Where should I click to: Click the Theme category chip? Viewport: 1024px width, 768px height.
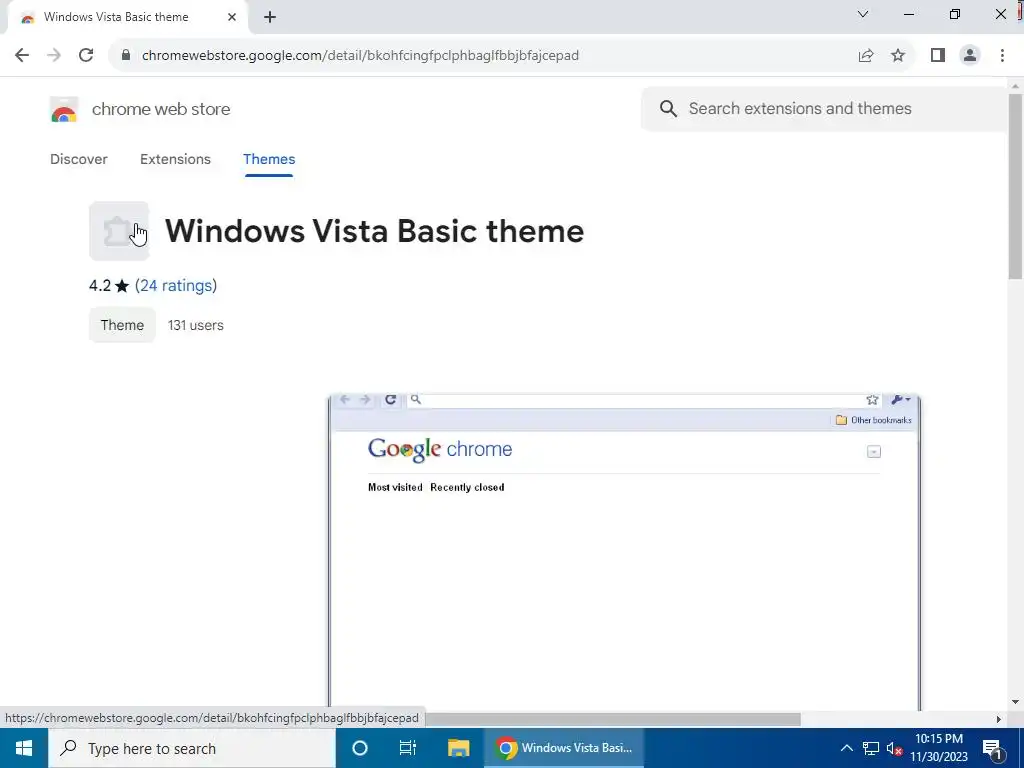(122, 325)
